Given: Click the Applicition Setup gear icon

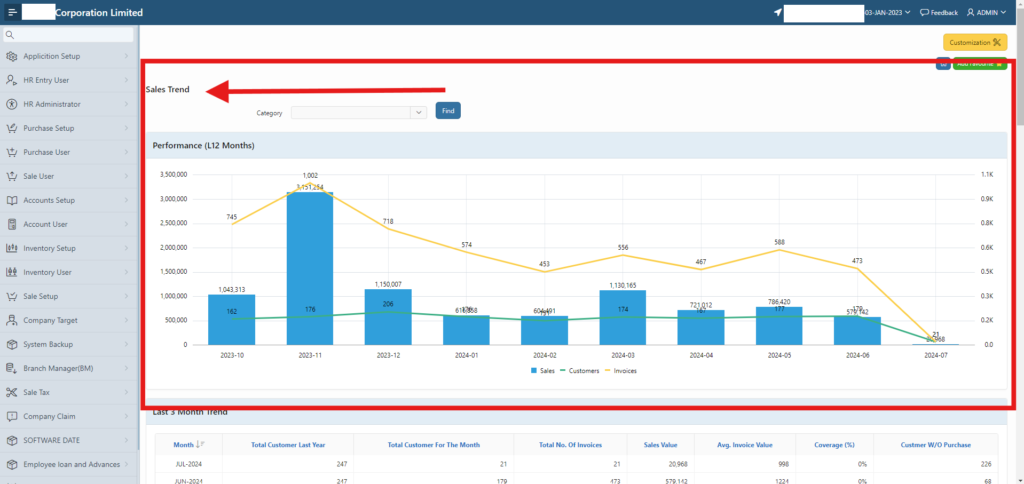Looking at the screenshot, I should click(11, 56).
